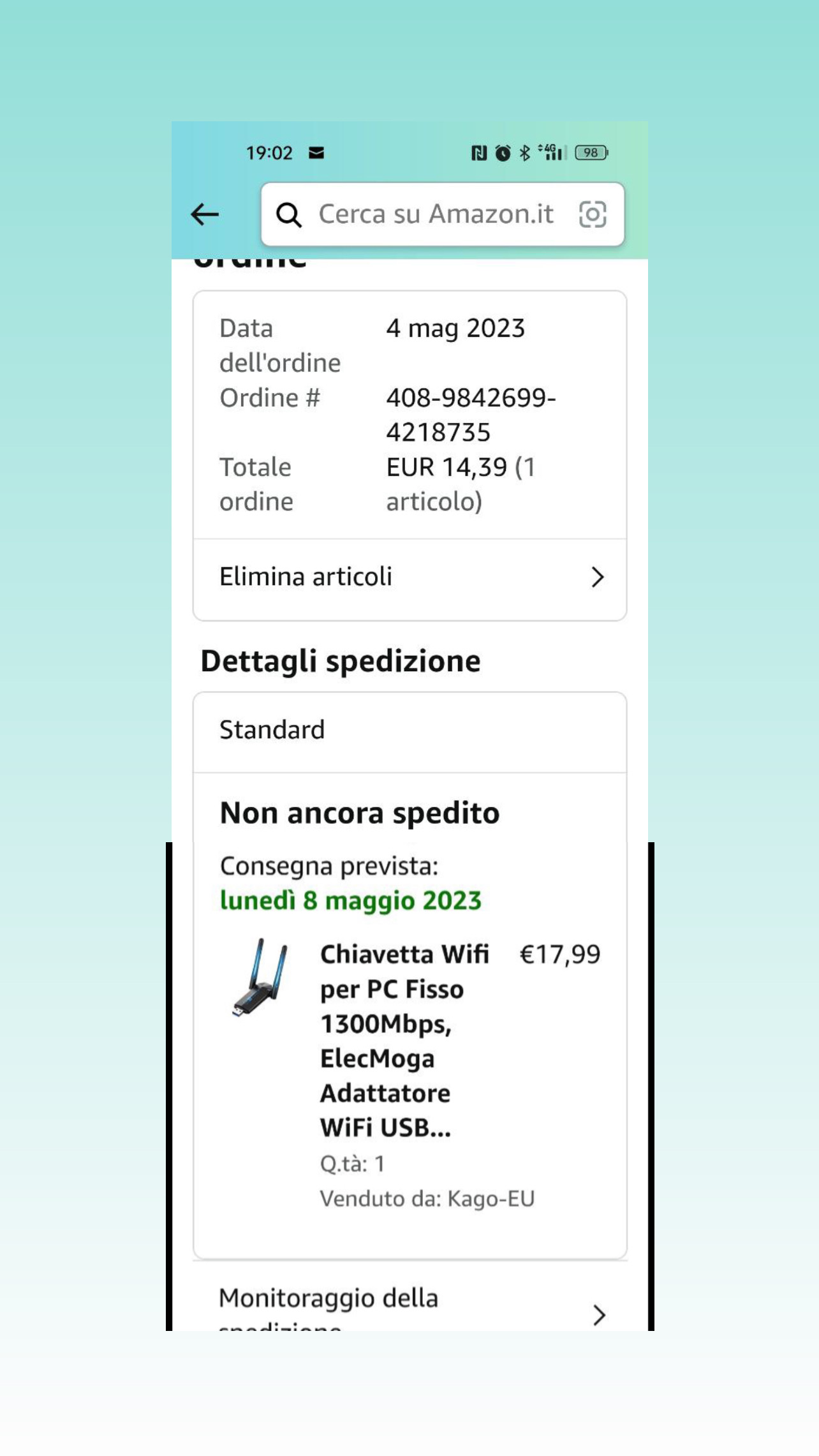
Task: Tap the Venduto da: Kago-EU seller text
Action: (x=427, y=1198)
